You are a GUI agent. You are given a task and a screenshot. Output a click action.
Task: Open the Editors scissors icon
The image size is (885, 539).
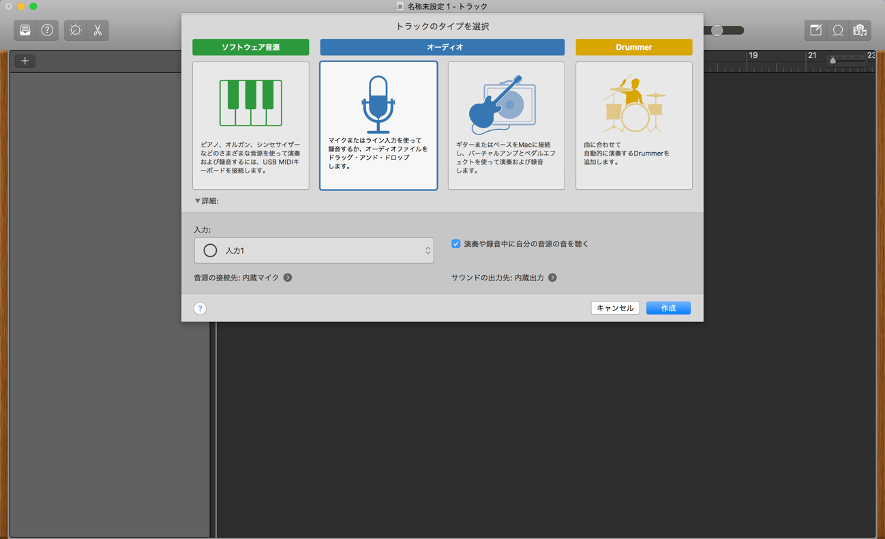(x=98, y=30)
